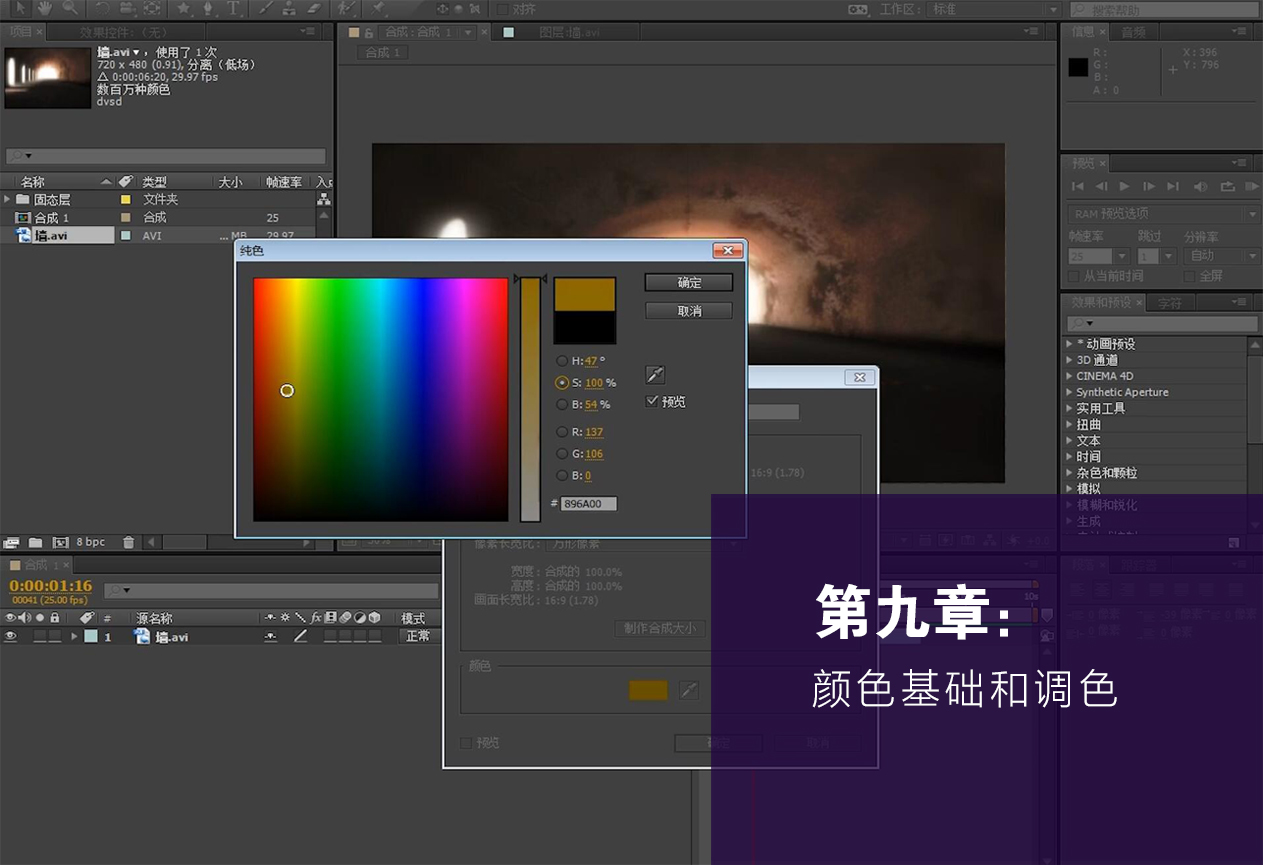Click the 合成 1 breadcrumb button in viewer
The height and width of the screenshot is (865, 1263).
[x=382, y=52]
